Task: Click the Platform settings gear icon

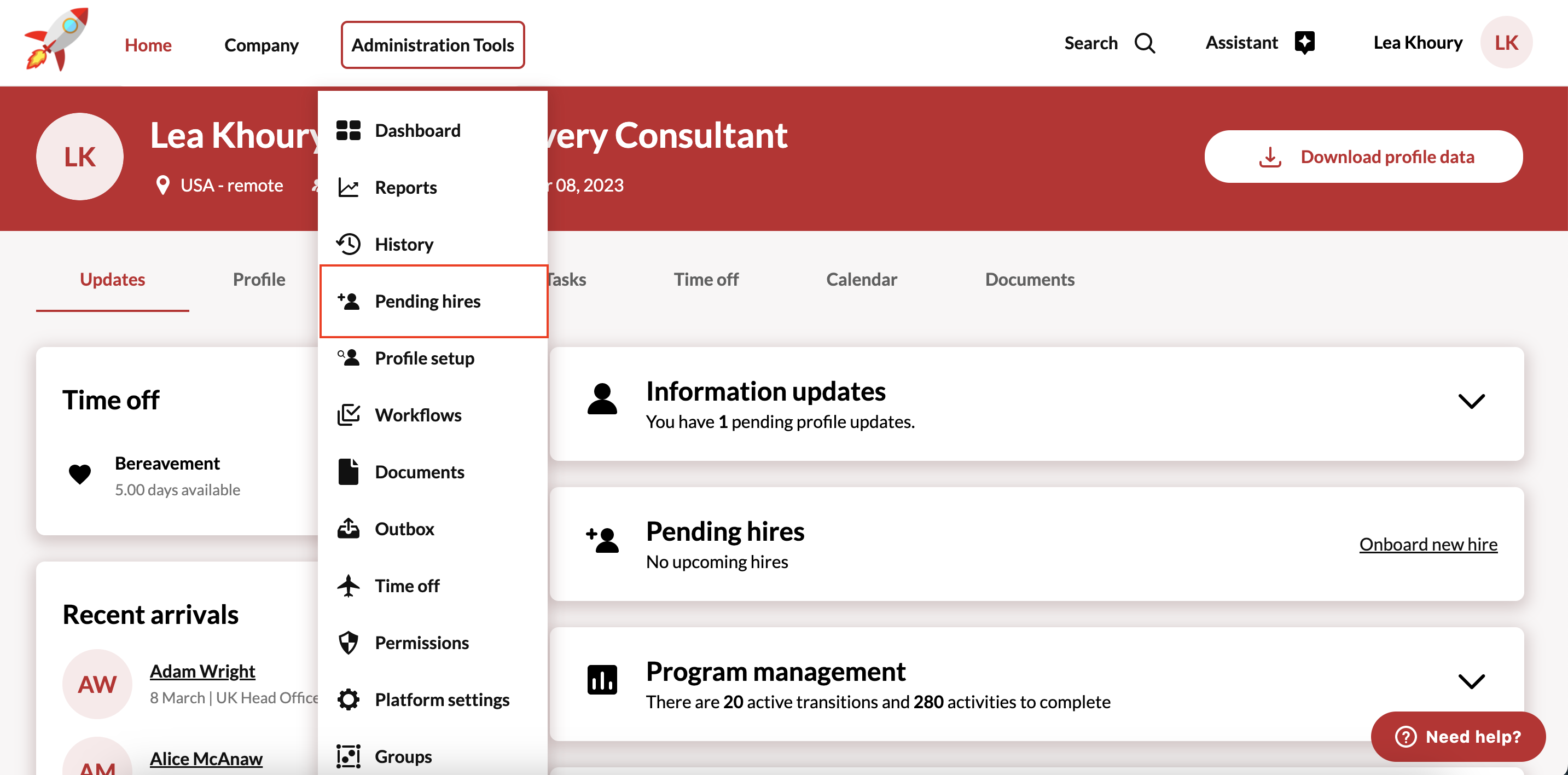Action: click(348, 699)
